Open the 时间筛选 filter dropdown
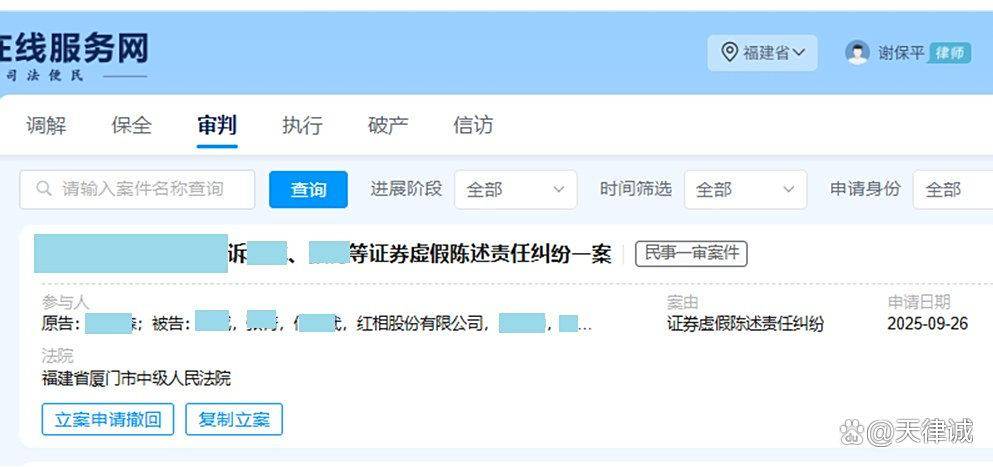Screen dimensions: 993x467 (x=745, y=189)
